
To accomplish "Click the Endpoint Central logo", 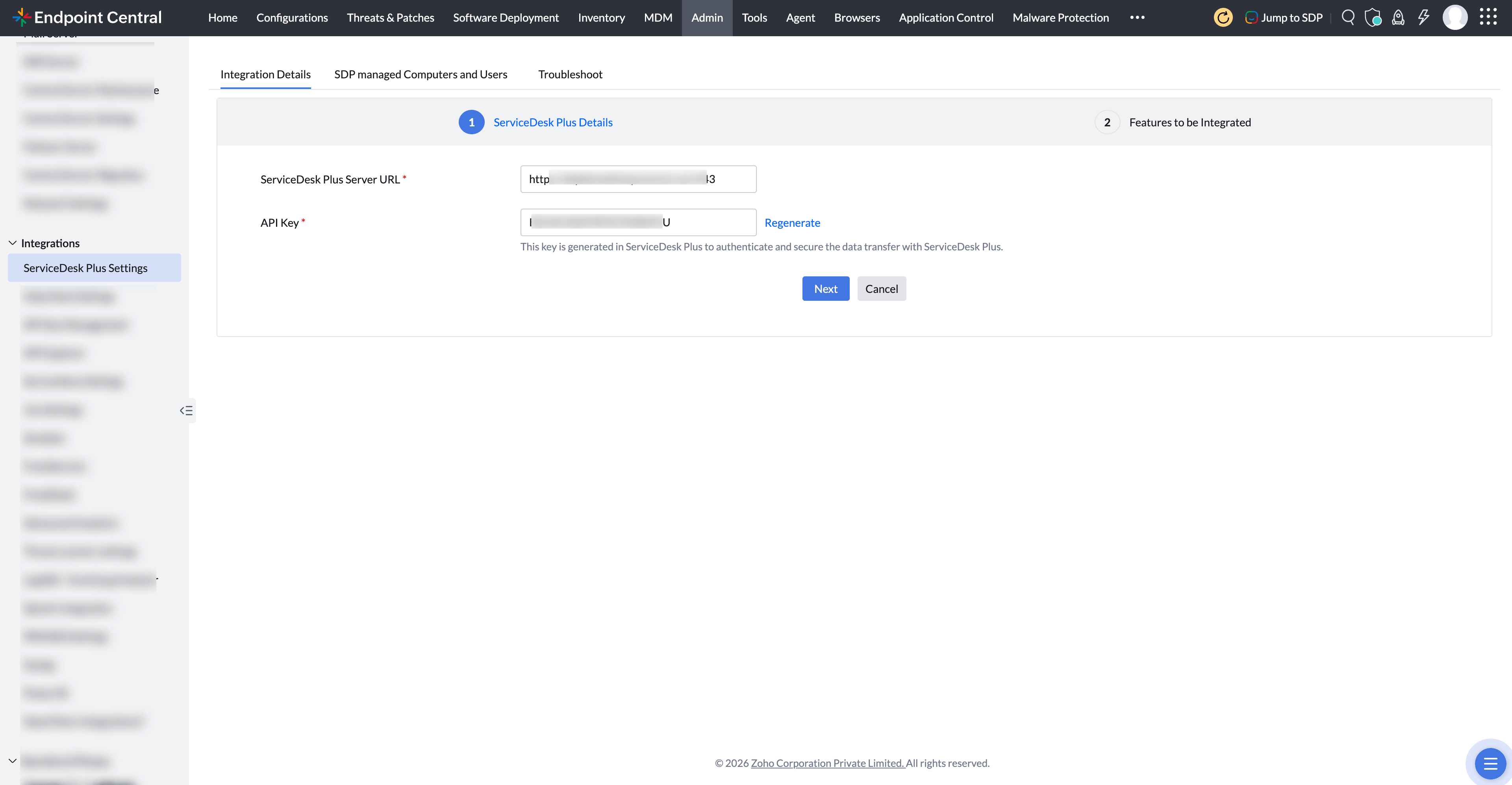I will [x=87, y=18].
